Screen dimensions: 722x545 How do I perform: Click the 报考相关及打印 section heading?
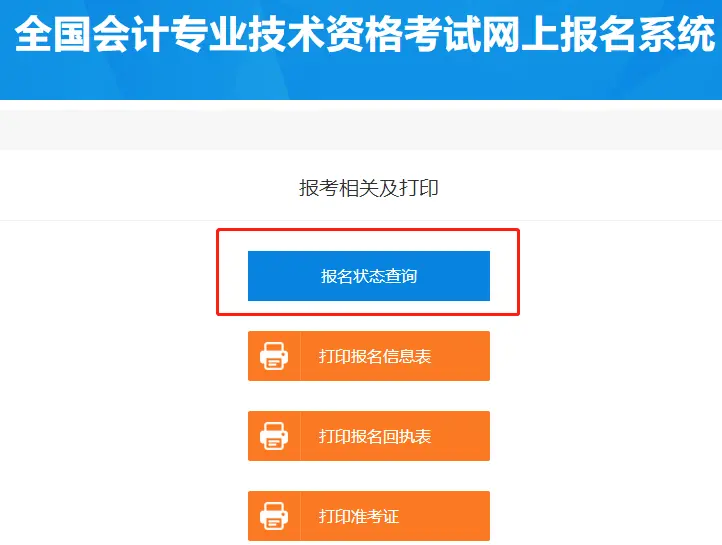pos(368,188)
